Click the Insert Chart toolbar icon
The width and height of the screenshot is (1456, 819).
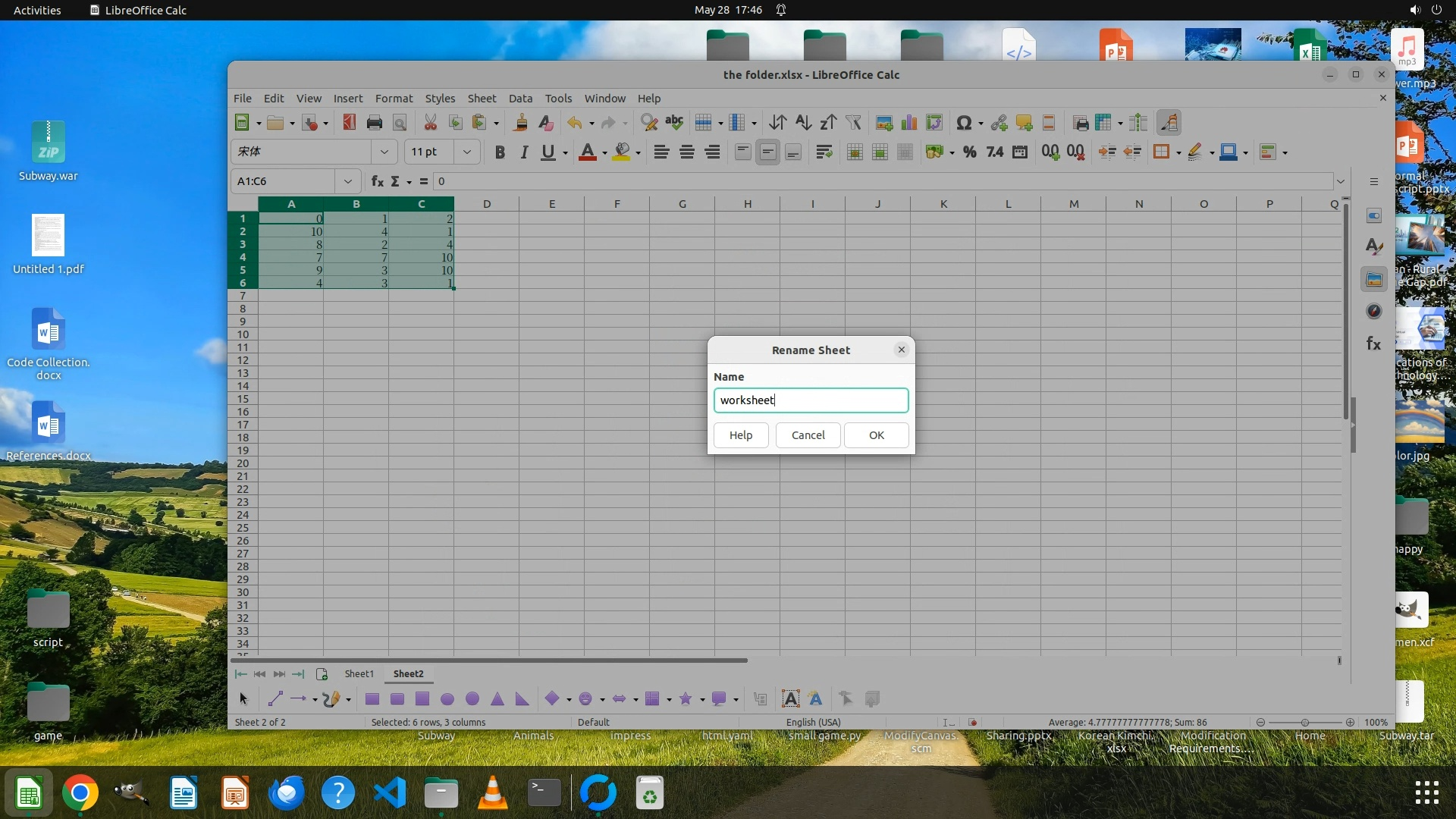pos(909,123)
